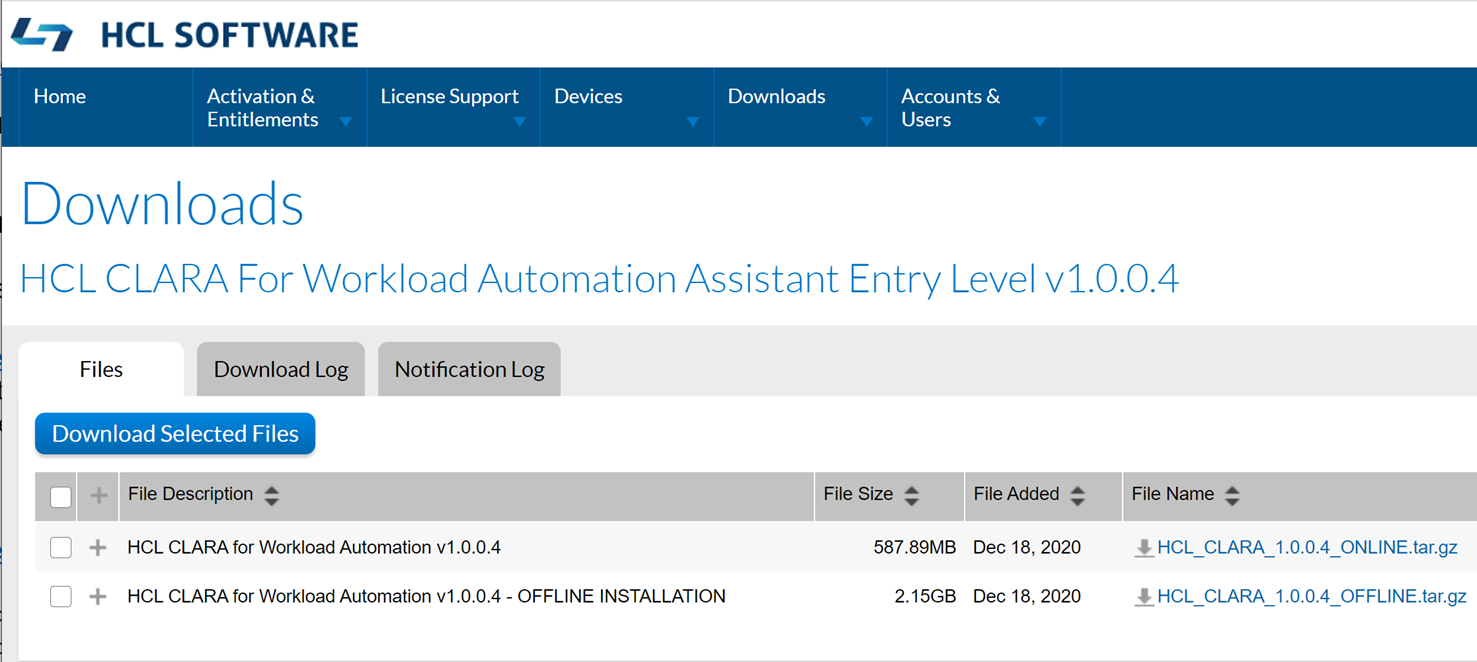
Task: Click download arrow icon for ONLINE tar.gz
Action: (1144, 548)
